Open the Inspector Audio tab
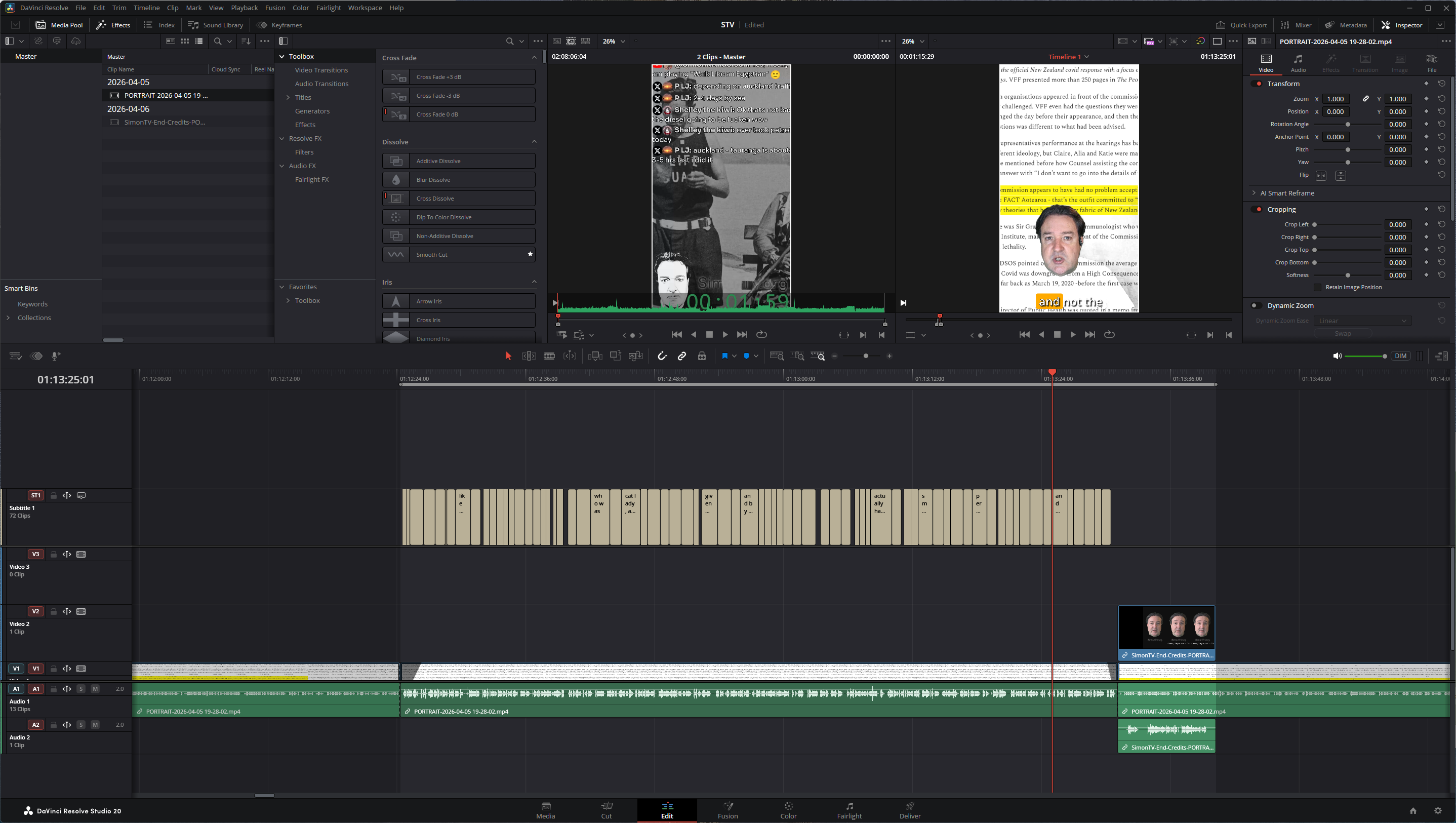 click(x=1298, y=63)
